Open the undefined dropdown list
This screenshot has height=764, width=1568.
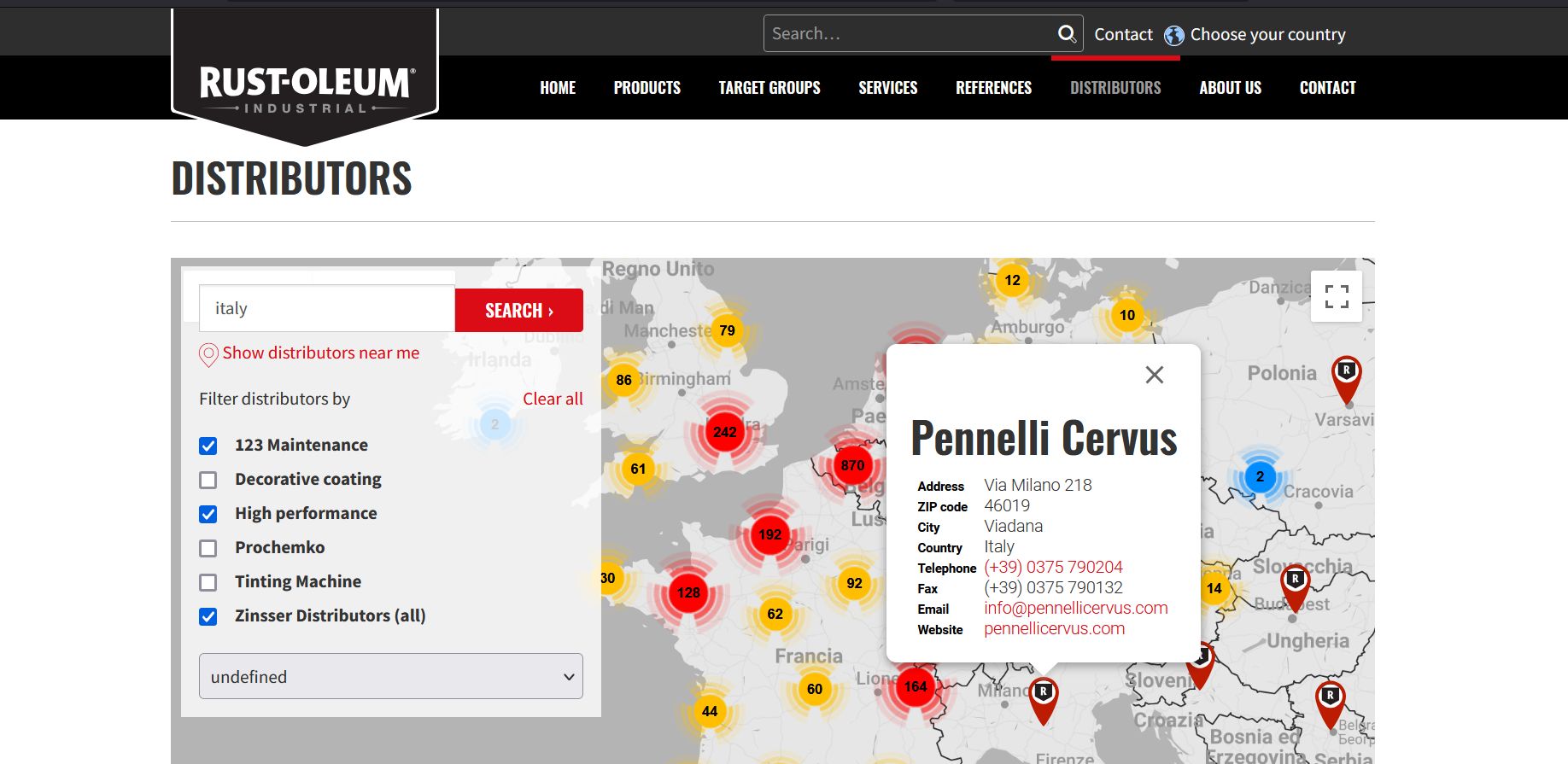pos(390,677)
